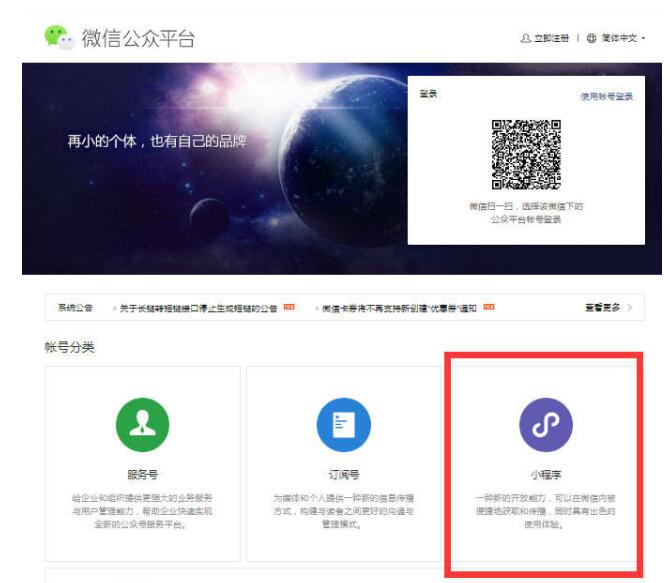Click the 帐号分类 section heading
The width and height of the screenshot is (670, 583).
tap(70, 347)
